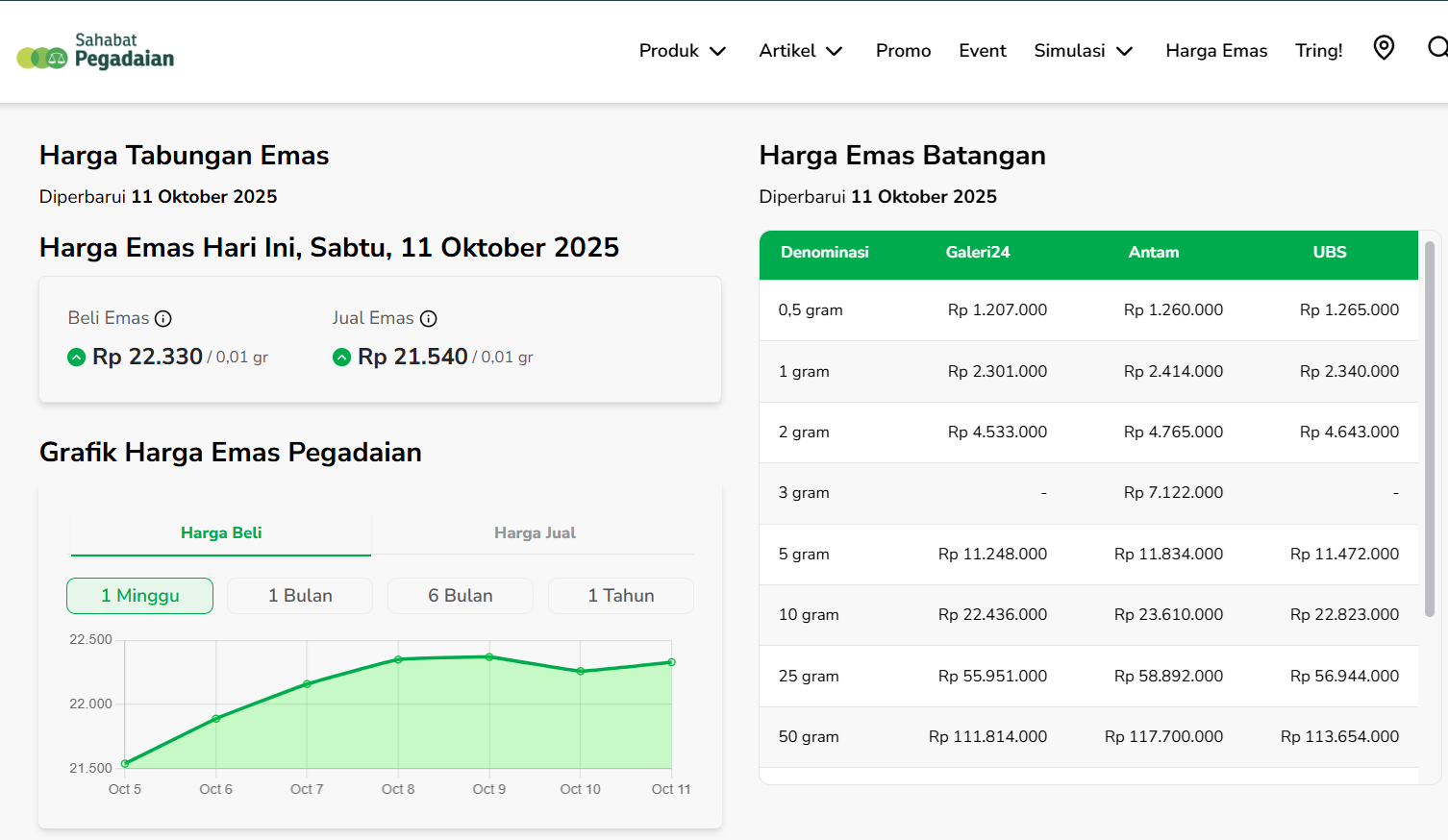
Task: Click the Sahabat Pegadaian logo
Action: 95,51
